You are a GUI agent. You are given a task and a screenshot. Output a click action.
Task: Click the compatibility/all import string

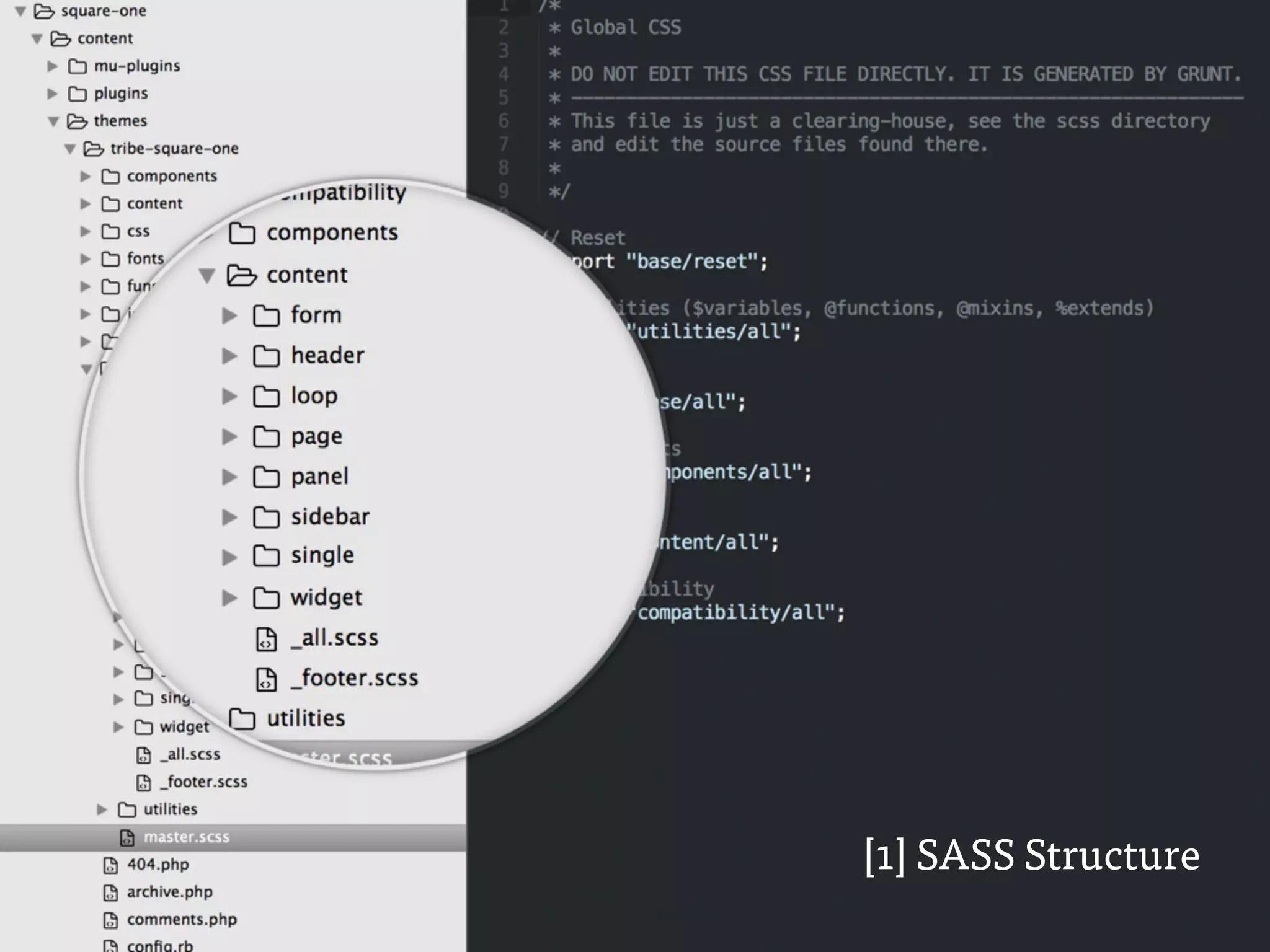pyautogui.click(x=735, y=613)
